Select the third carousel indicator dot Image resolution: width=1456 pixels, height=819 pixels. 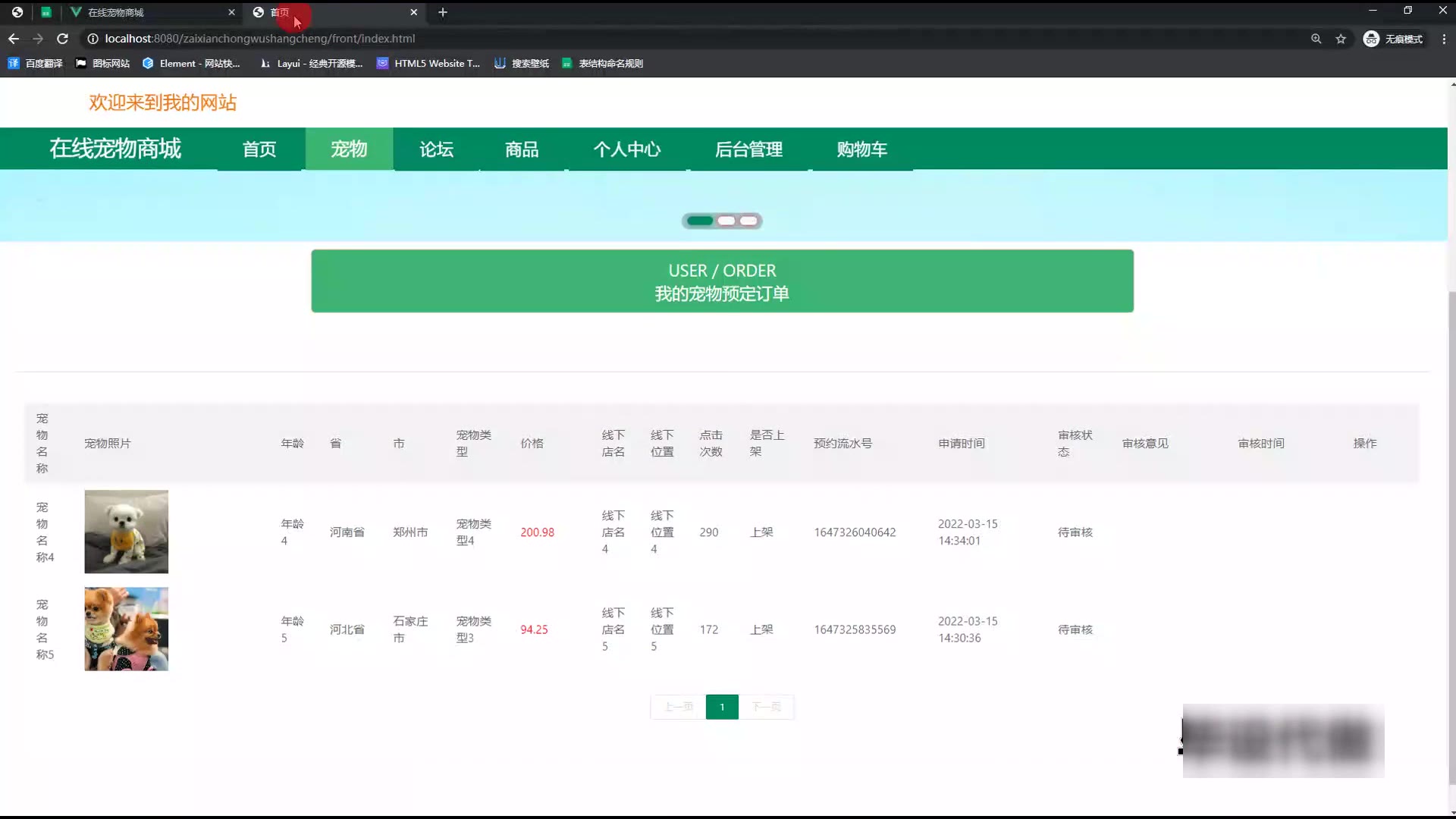click(x=748, y=221)
